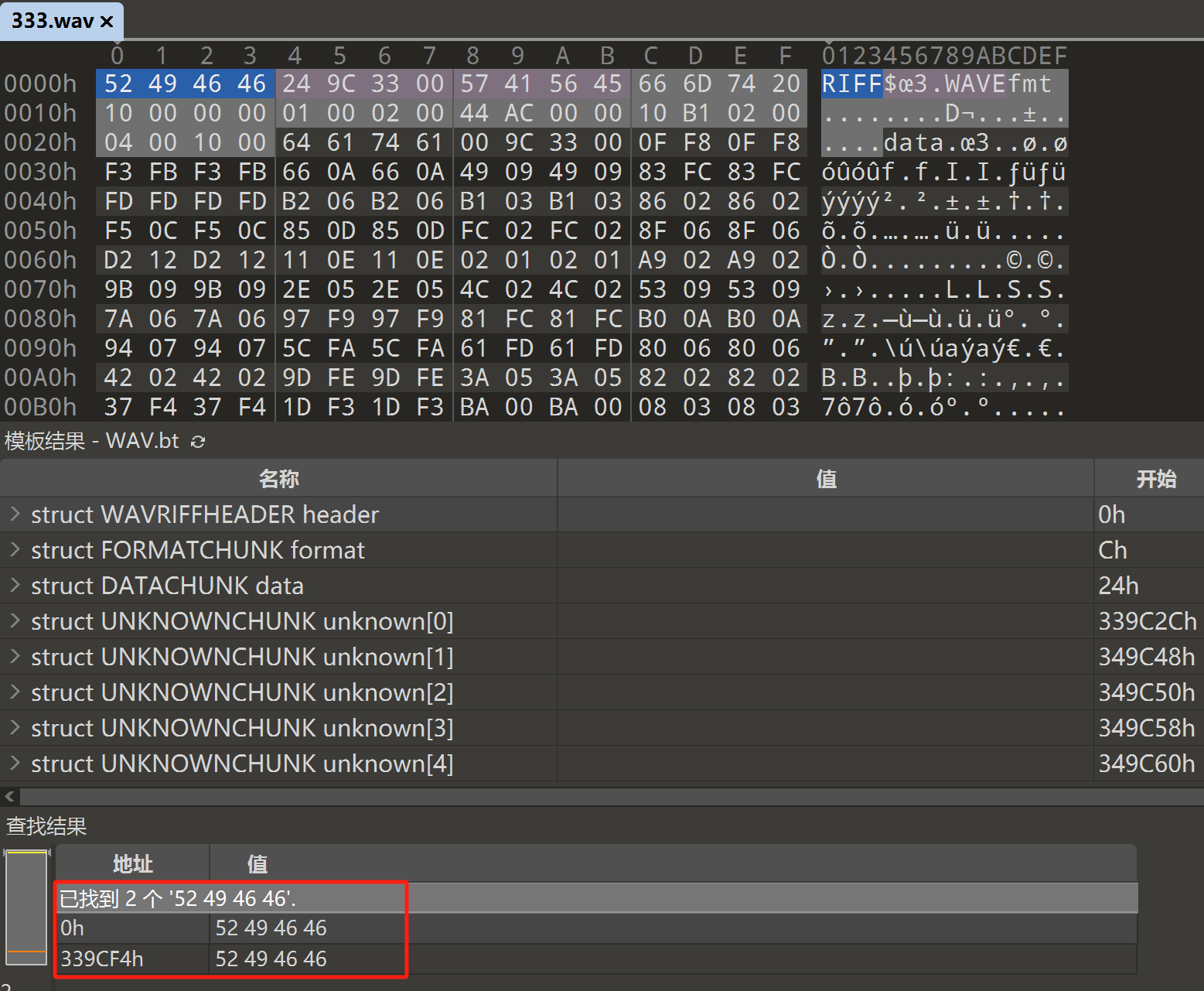Select the 333.wav file tab

(62, 20)
